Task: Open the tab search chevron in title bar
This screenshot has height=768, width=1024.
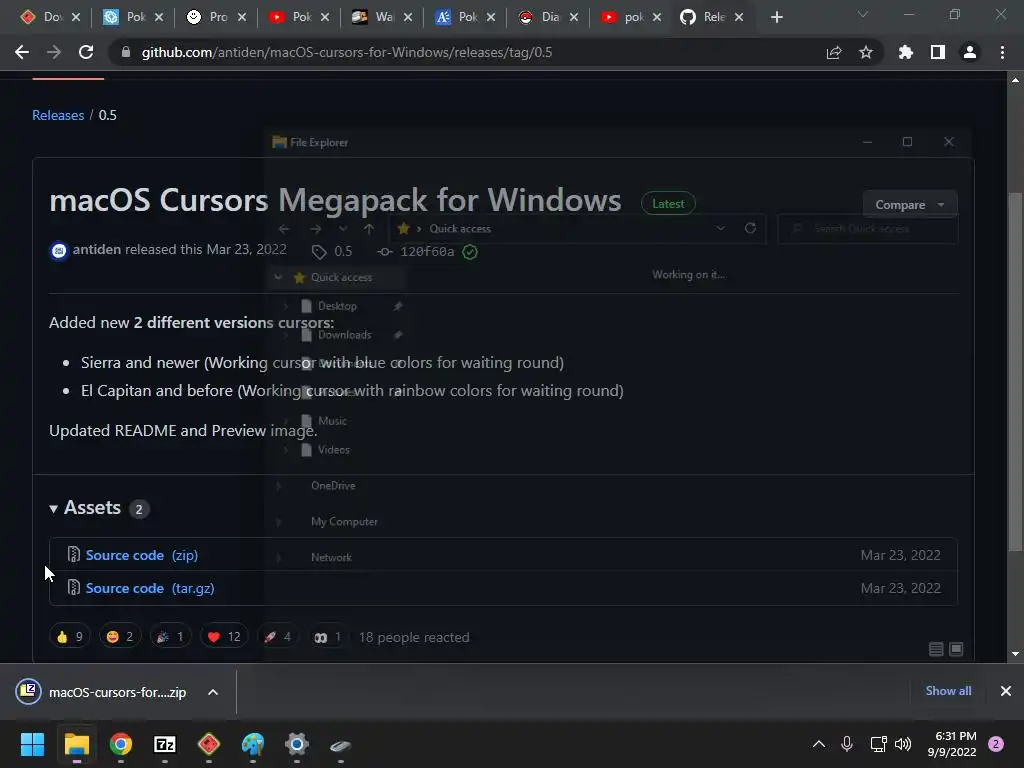Action: tap(863, 14)
